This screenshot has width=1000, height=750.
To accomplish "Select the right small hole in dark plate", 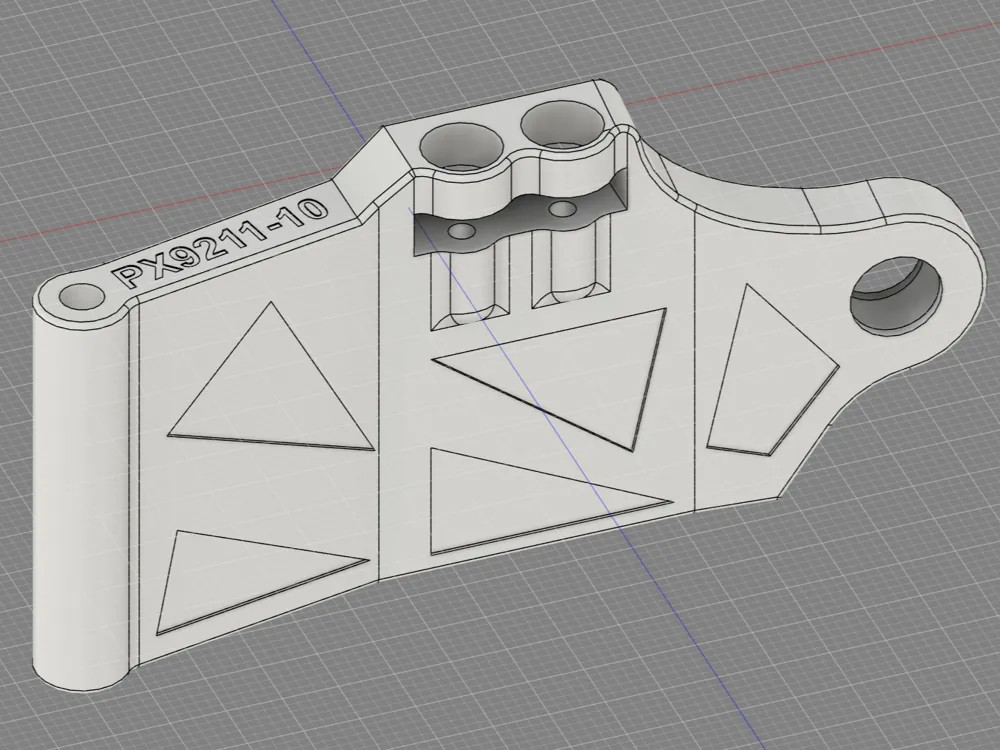I will coord(564,210).
